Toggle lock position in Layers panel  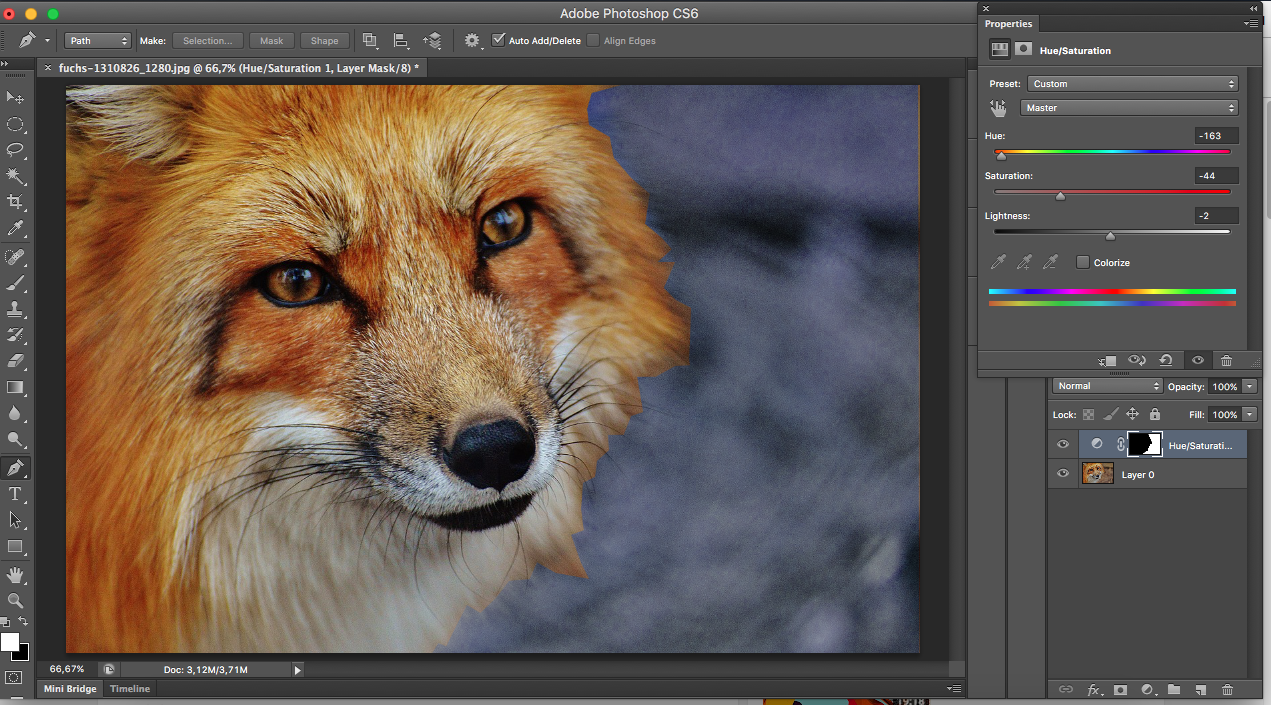[x=1133, y=414]
